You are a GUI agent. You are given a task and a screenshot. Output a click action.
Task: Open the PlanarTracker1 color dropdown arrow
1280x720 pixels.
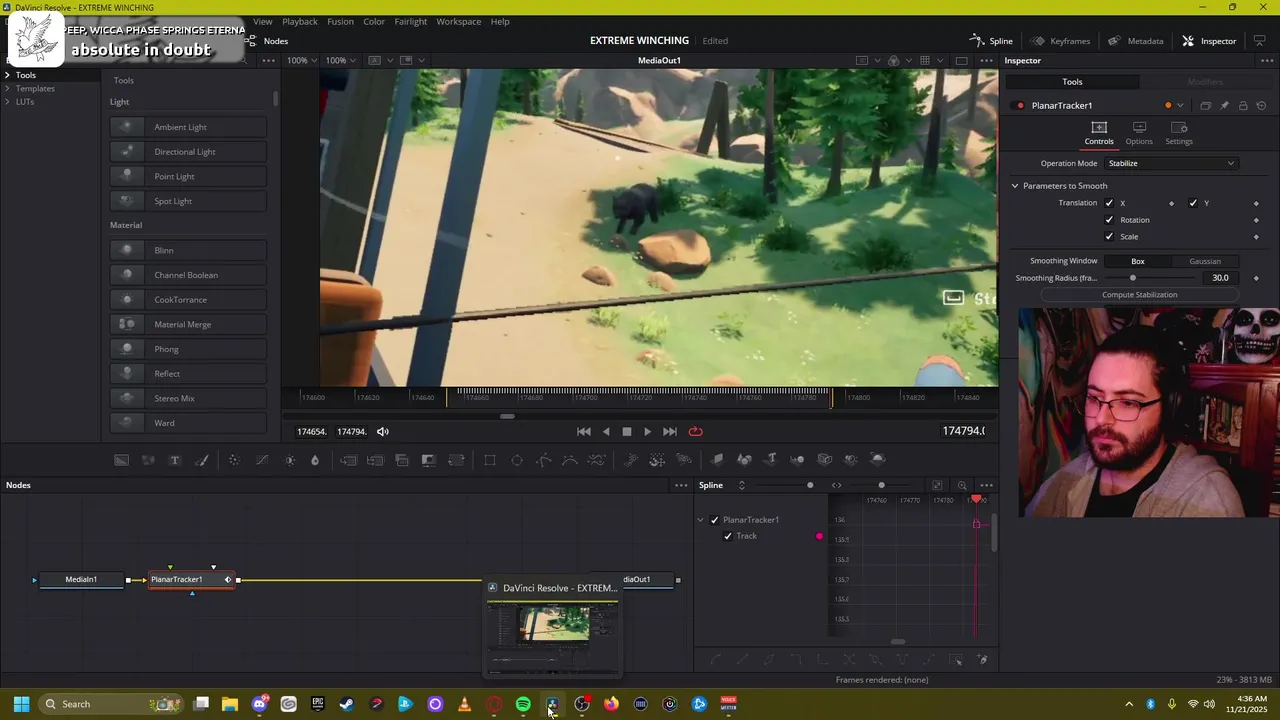point(1180,105)
